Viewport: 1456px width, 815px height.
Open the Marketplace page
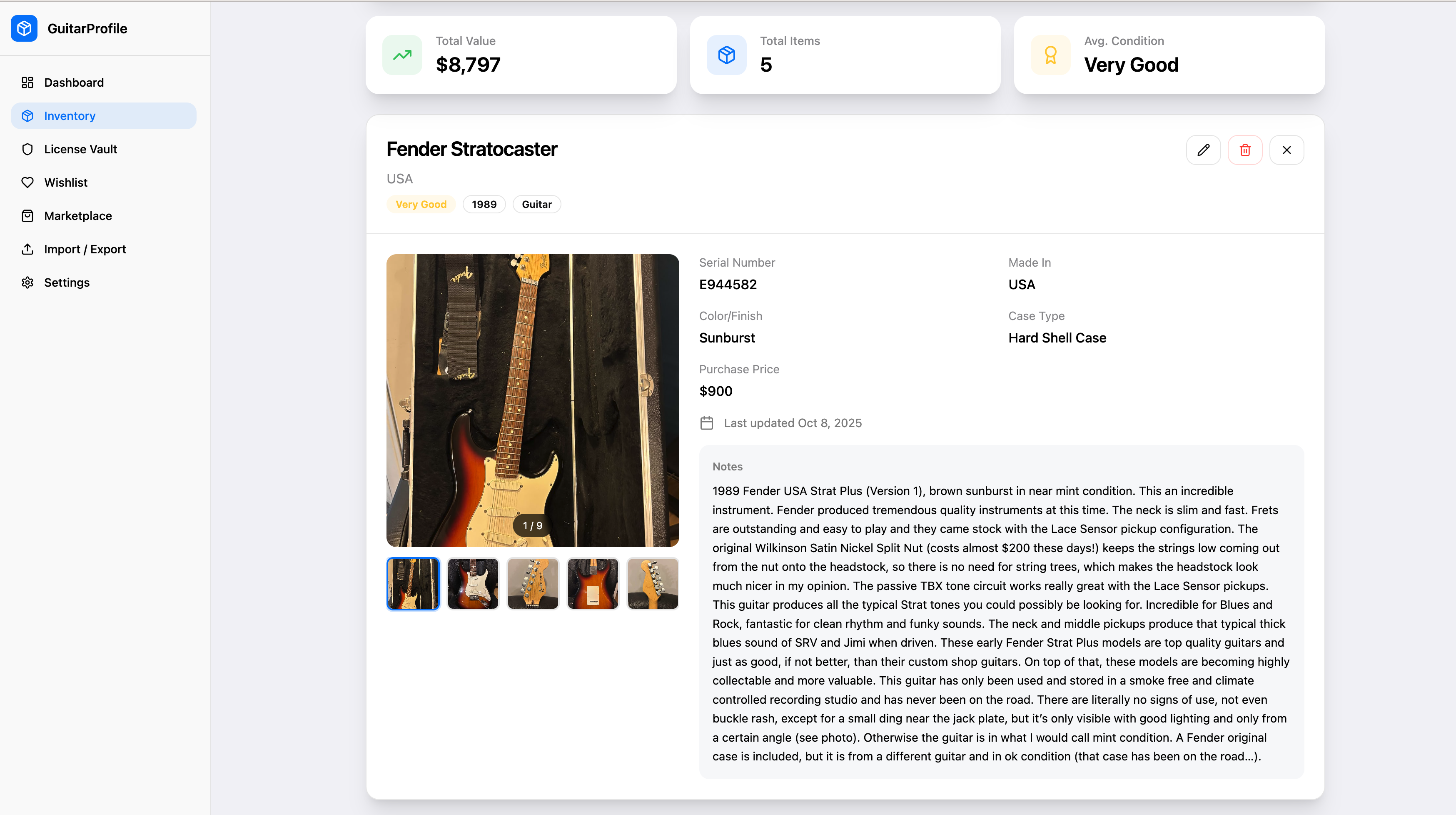click(77, 216)
